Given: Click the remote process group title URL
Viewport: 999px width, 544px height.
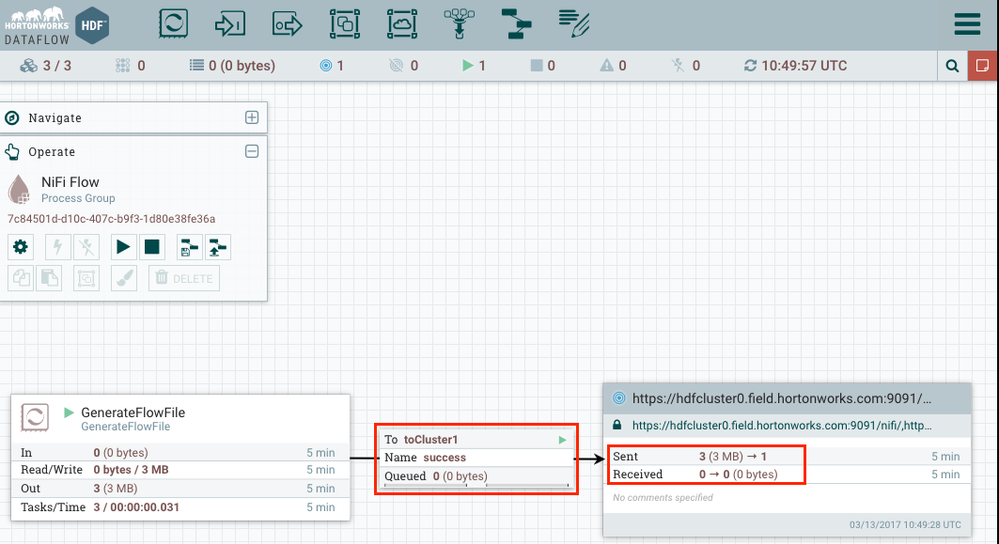Looking at the screenshot, I should pyautogui.click(x=782, y=399).
